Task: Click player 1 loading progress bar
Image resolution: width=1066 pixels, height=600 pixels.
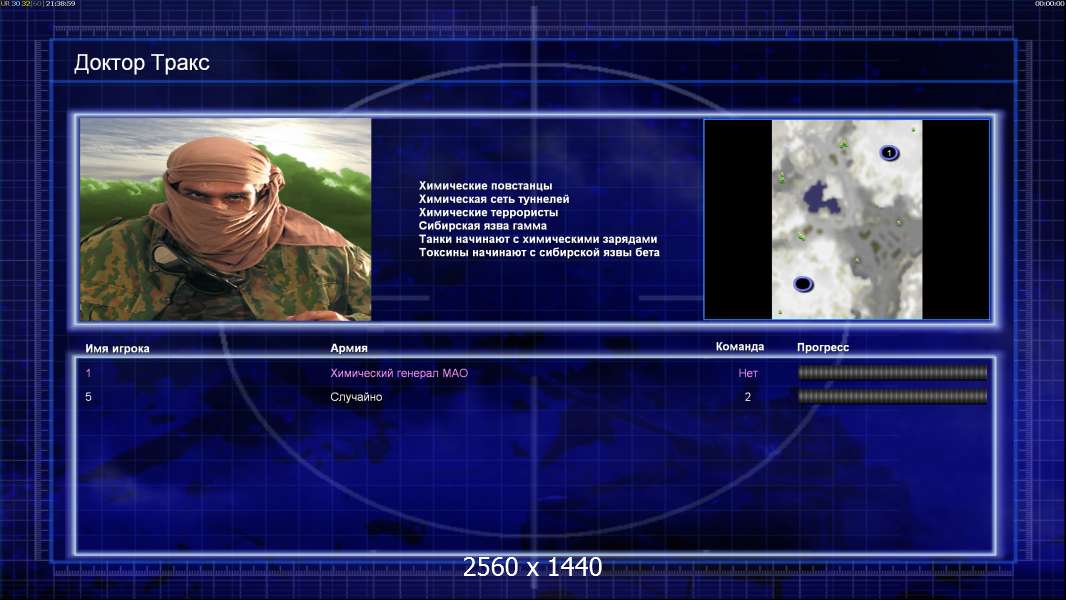Action: (892, 372)
